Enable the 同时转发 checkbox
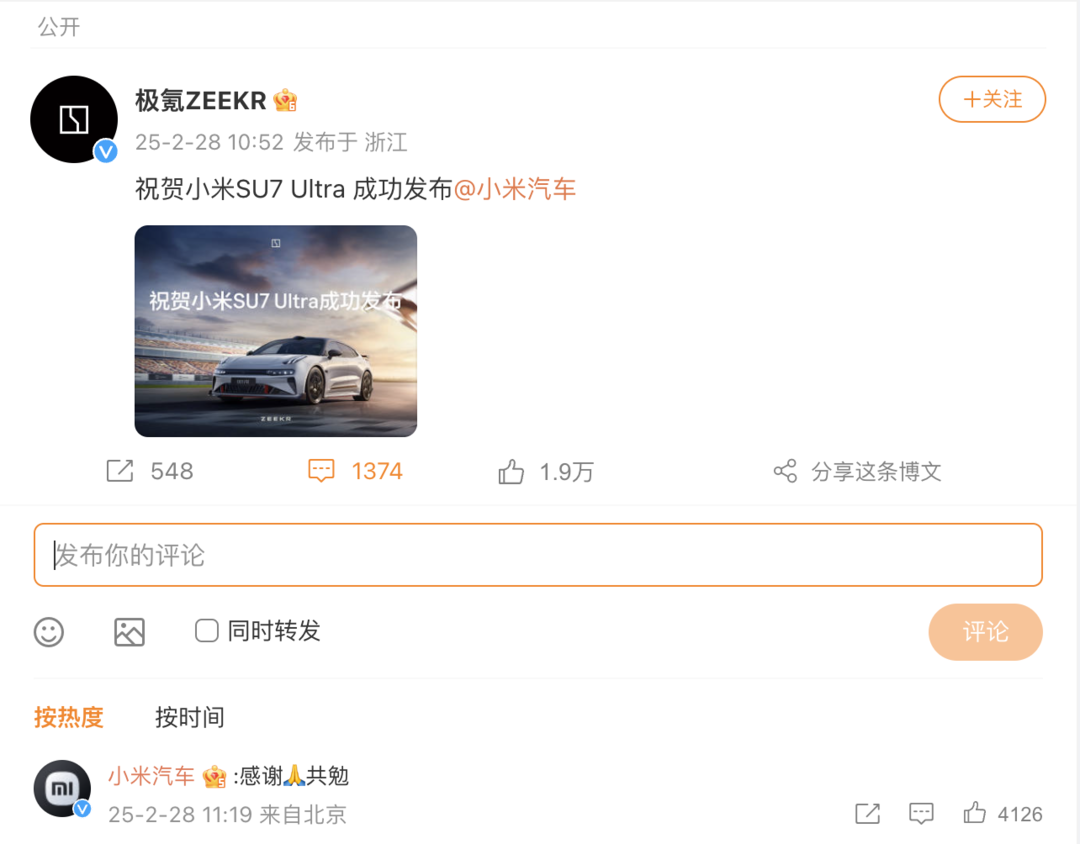Viewport: 1080px width, 844px height. pyautogui.click(x=207, y=631)
